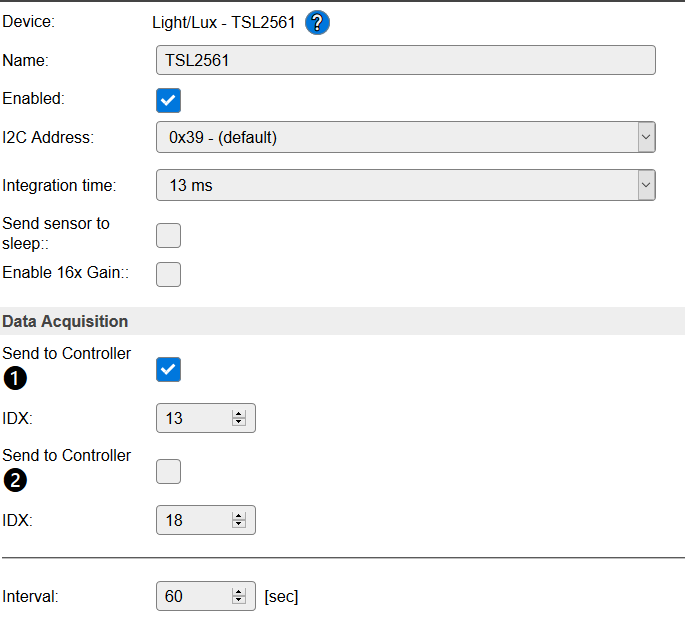This screenshot has height=629, width=685.
Task: Click the controller 1 number badge icon
Action: click(x=14, y=378)
